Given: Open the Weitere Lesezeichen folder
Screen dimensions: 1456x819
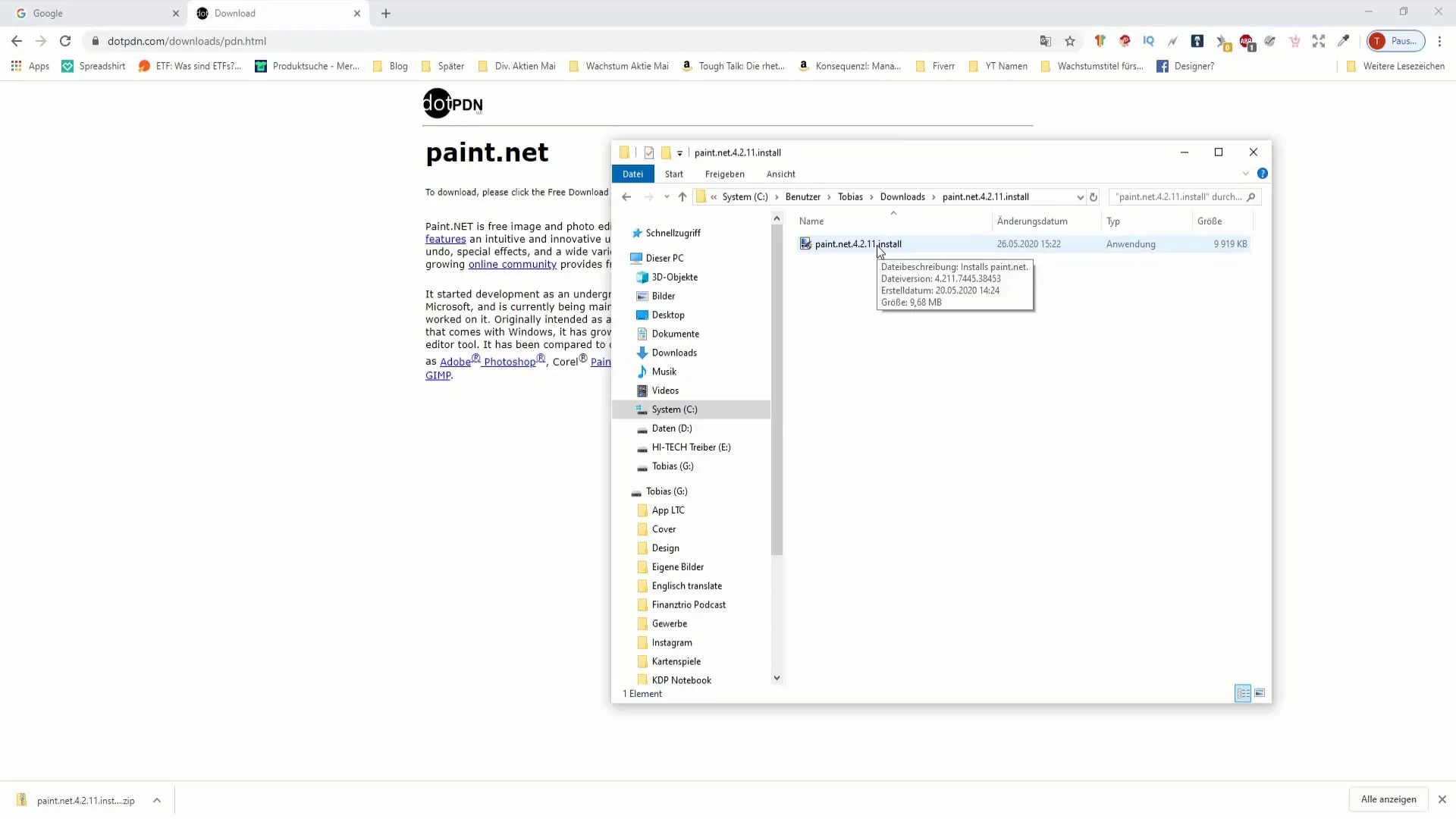Looking at the screenshot, I should [x=1395, y=66].
